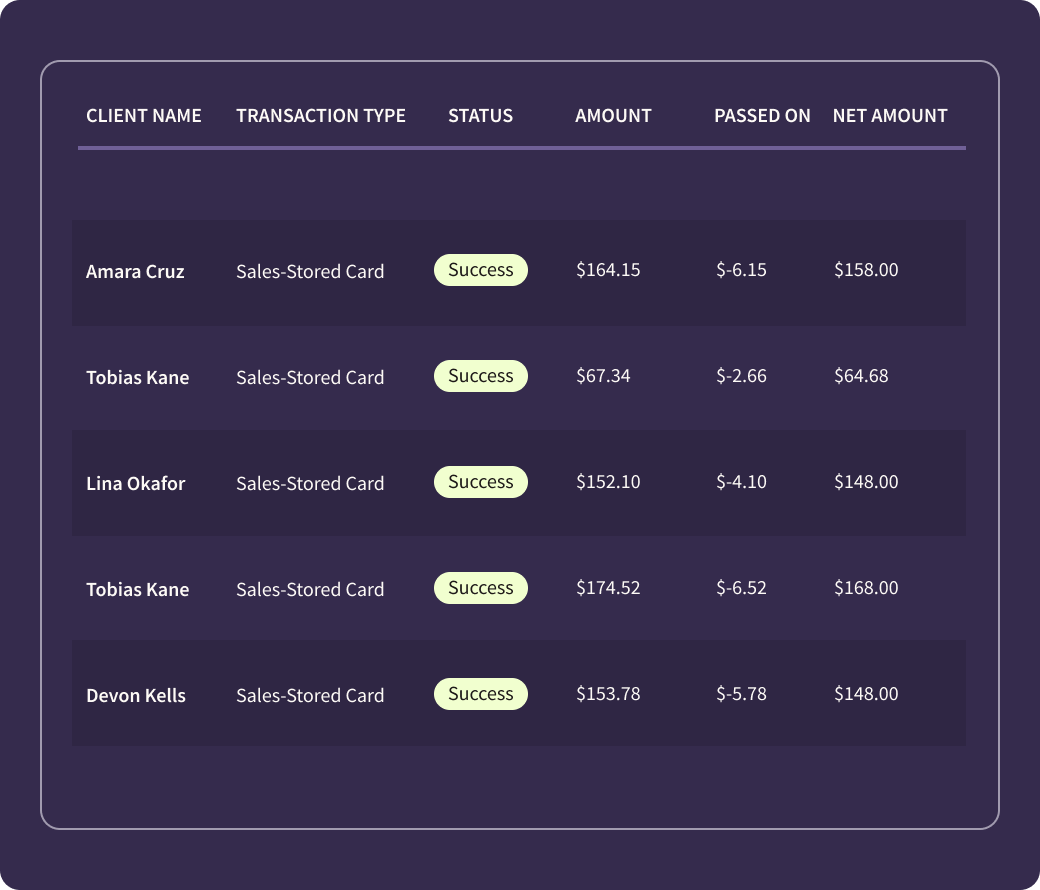Select the $153.78 amount cell

pos(608,694)
